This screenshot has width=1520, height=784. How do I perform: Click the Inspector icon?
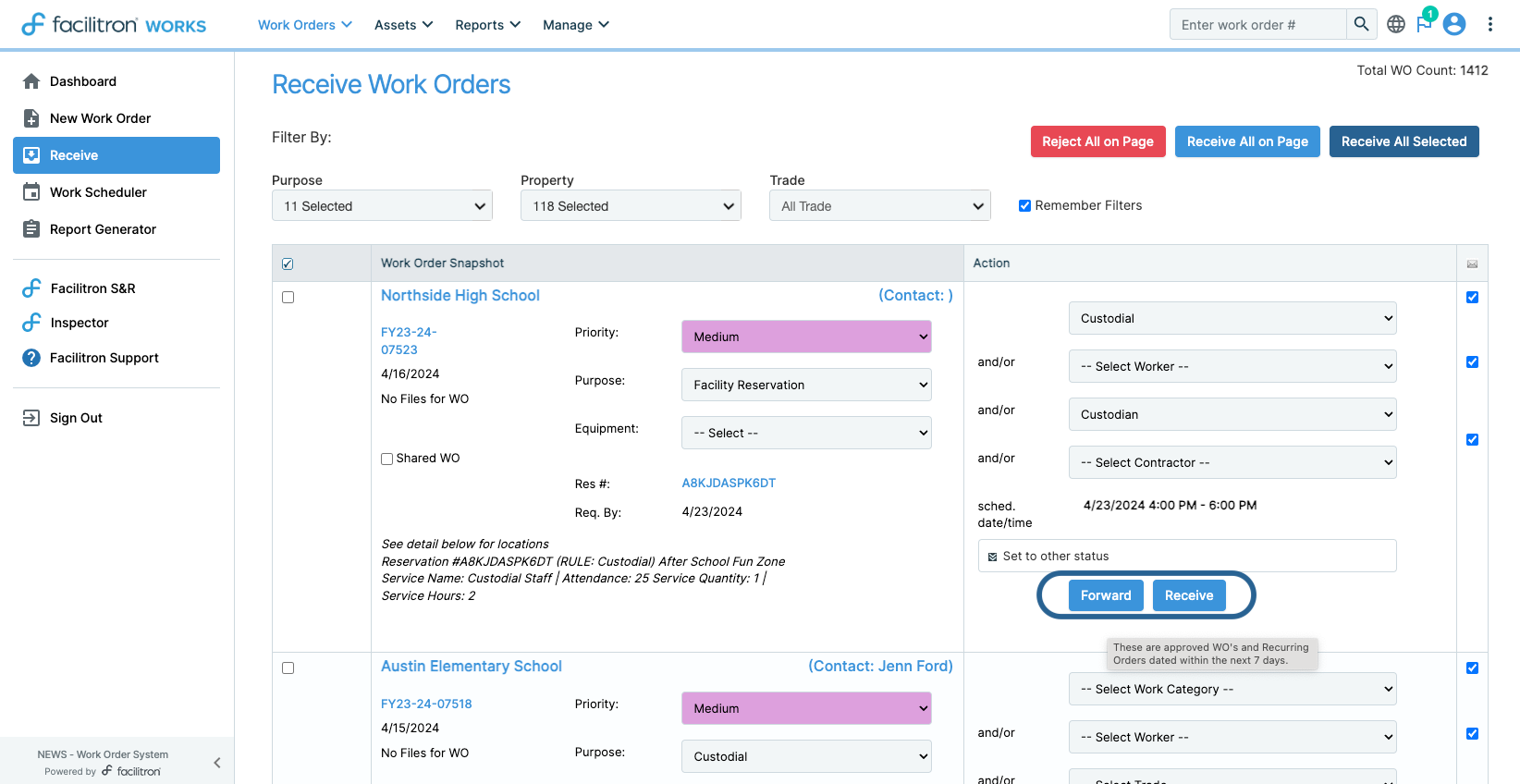(31, 323)
